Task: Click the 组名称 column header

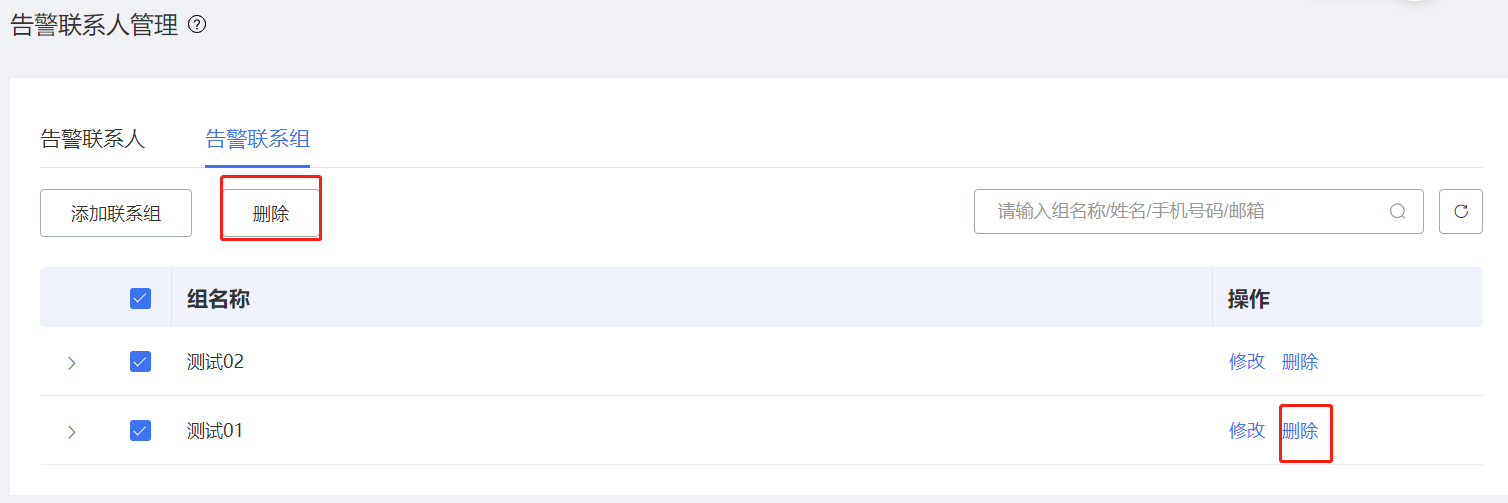Action: 218,298
